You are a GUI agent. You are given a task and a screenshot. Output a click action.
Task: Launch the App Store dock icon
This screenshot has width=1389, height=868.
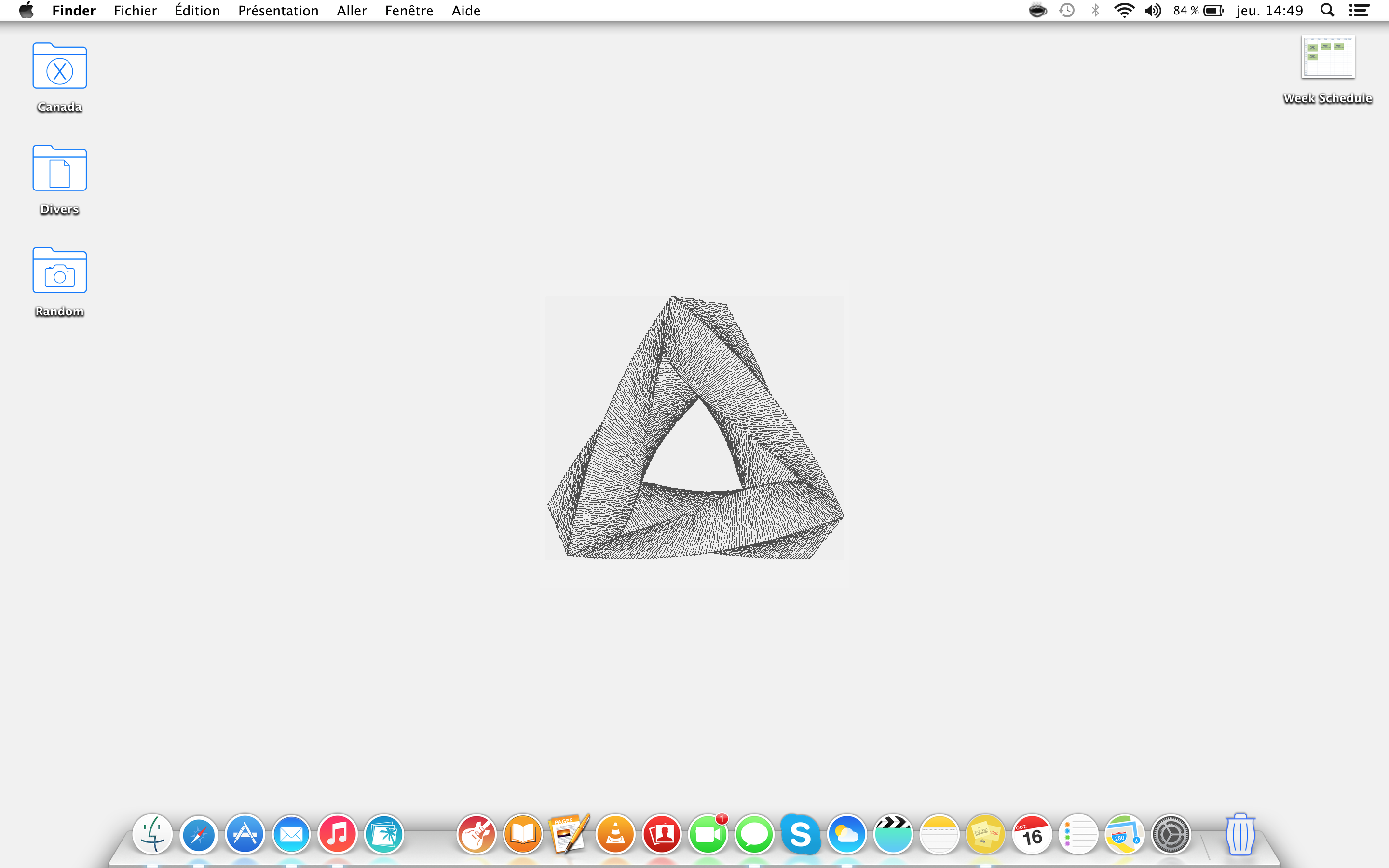coord(245,834)
